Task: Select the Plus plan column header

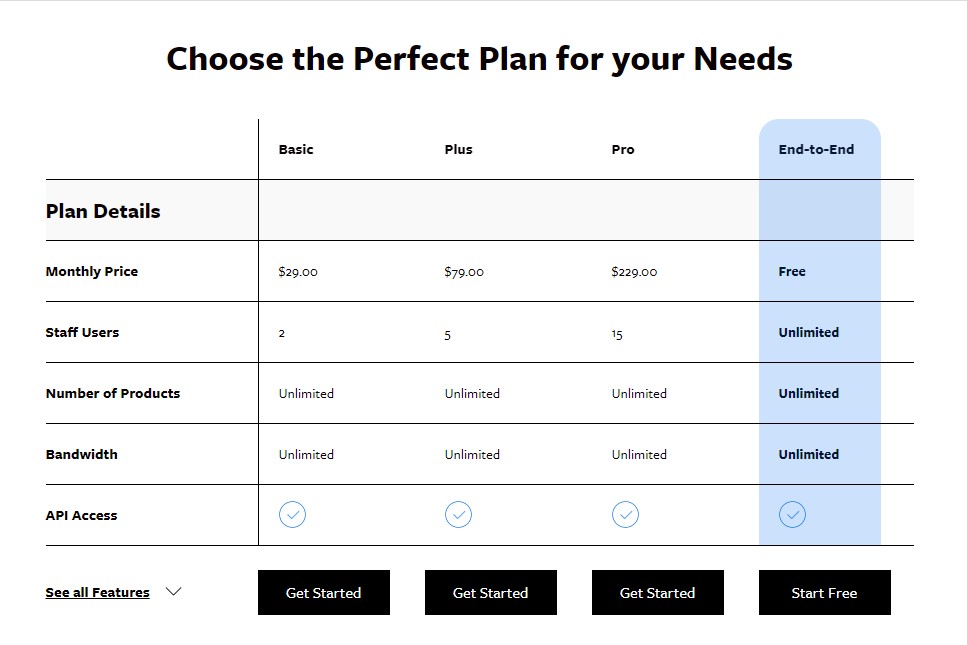Action: click(x=459, y=150)
